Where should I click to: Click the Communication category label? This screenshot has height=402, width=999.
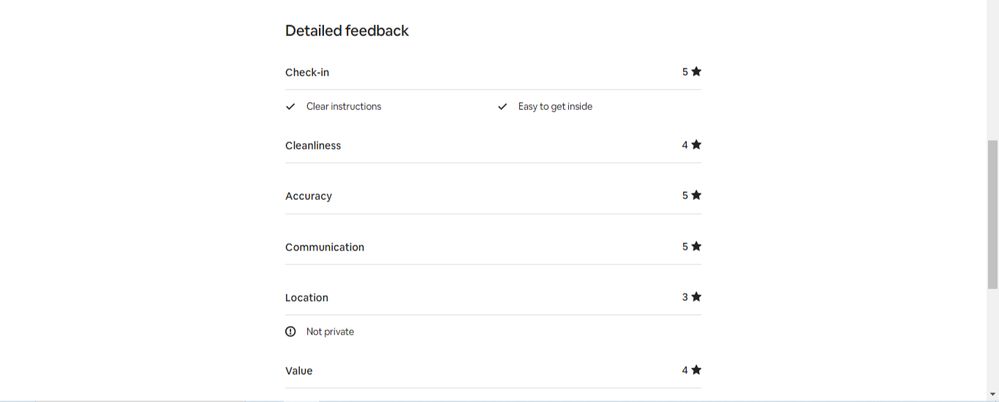click(x=324, y=247)
